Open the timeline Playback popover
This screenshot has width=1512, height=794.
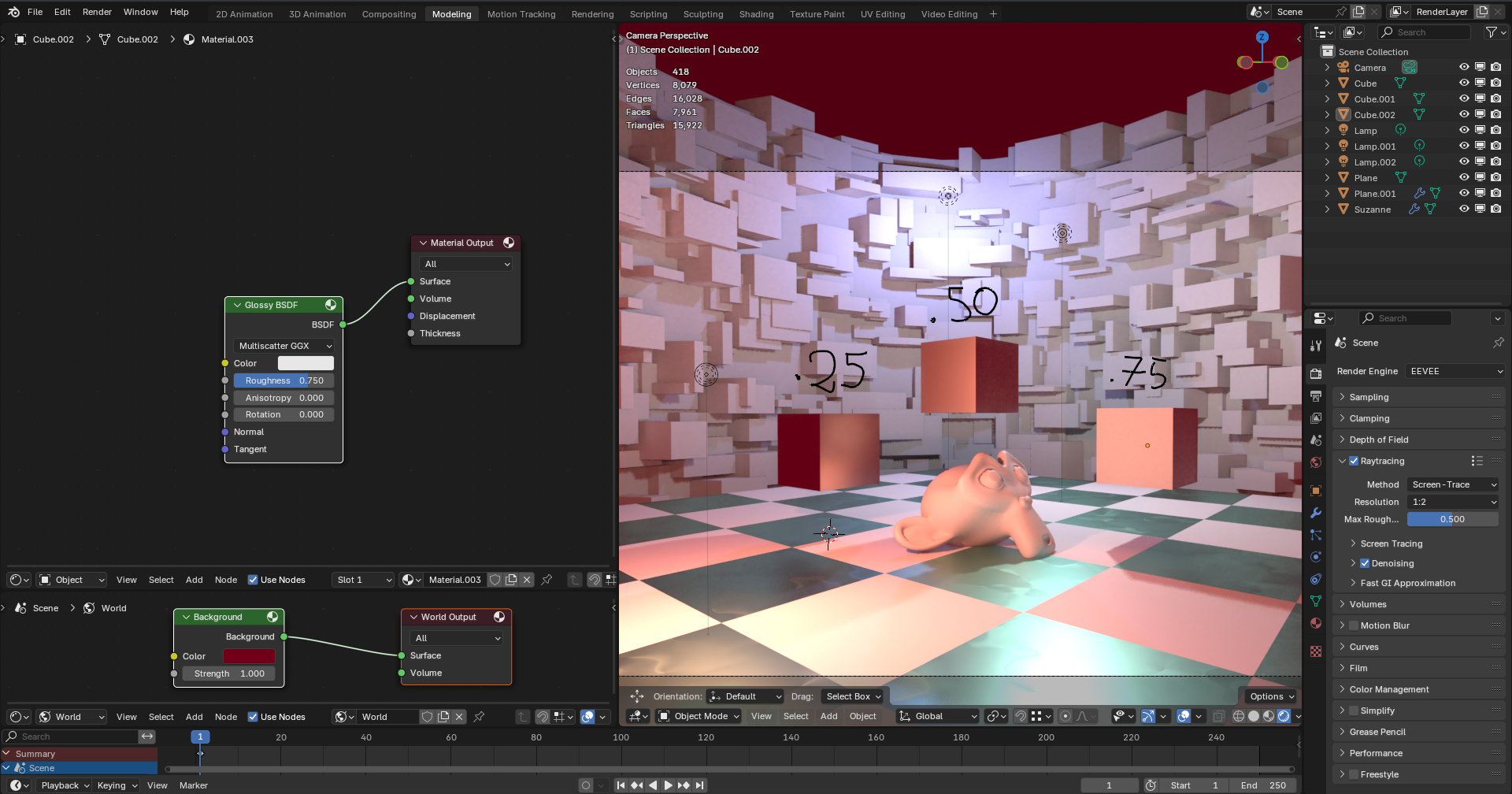click(x=65, y=785)
